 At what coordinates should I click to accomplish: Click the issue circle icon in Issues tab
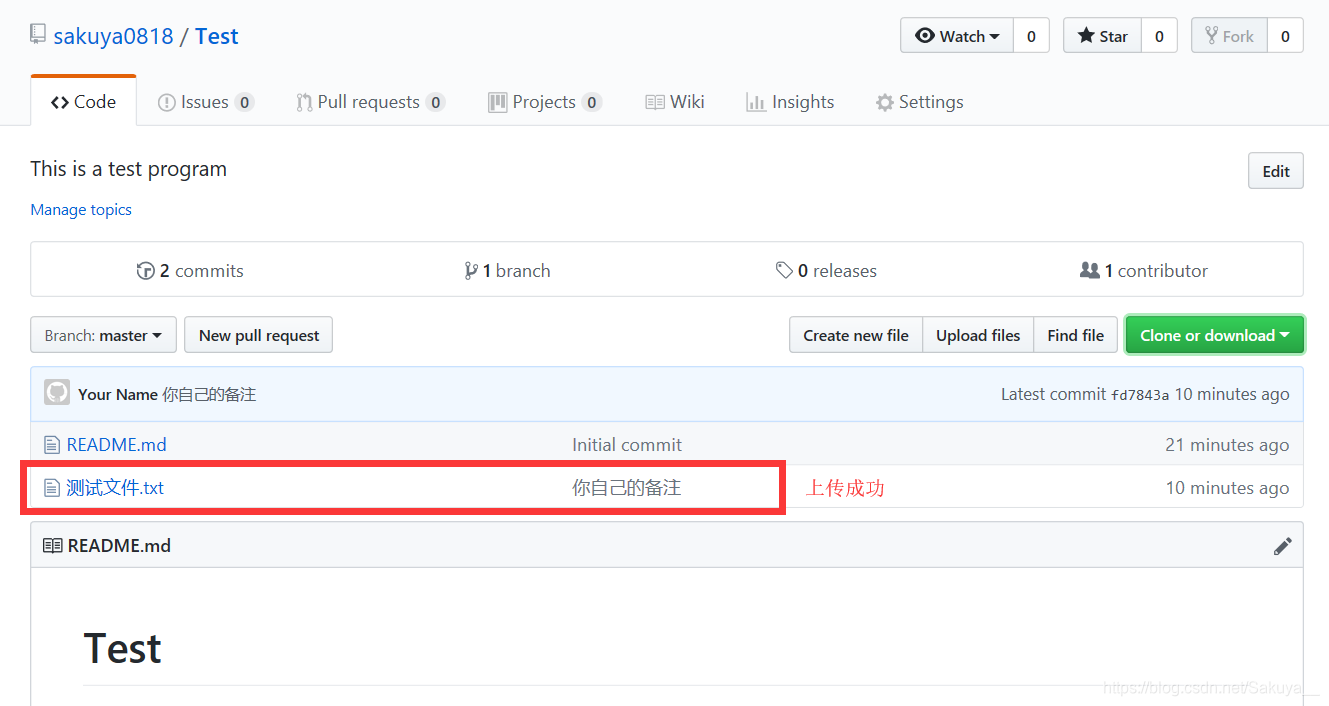(167, 102)
